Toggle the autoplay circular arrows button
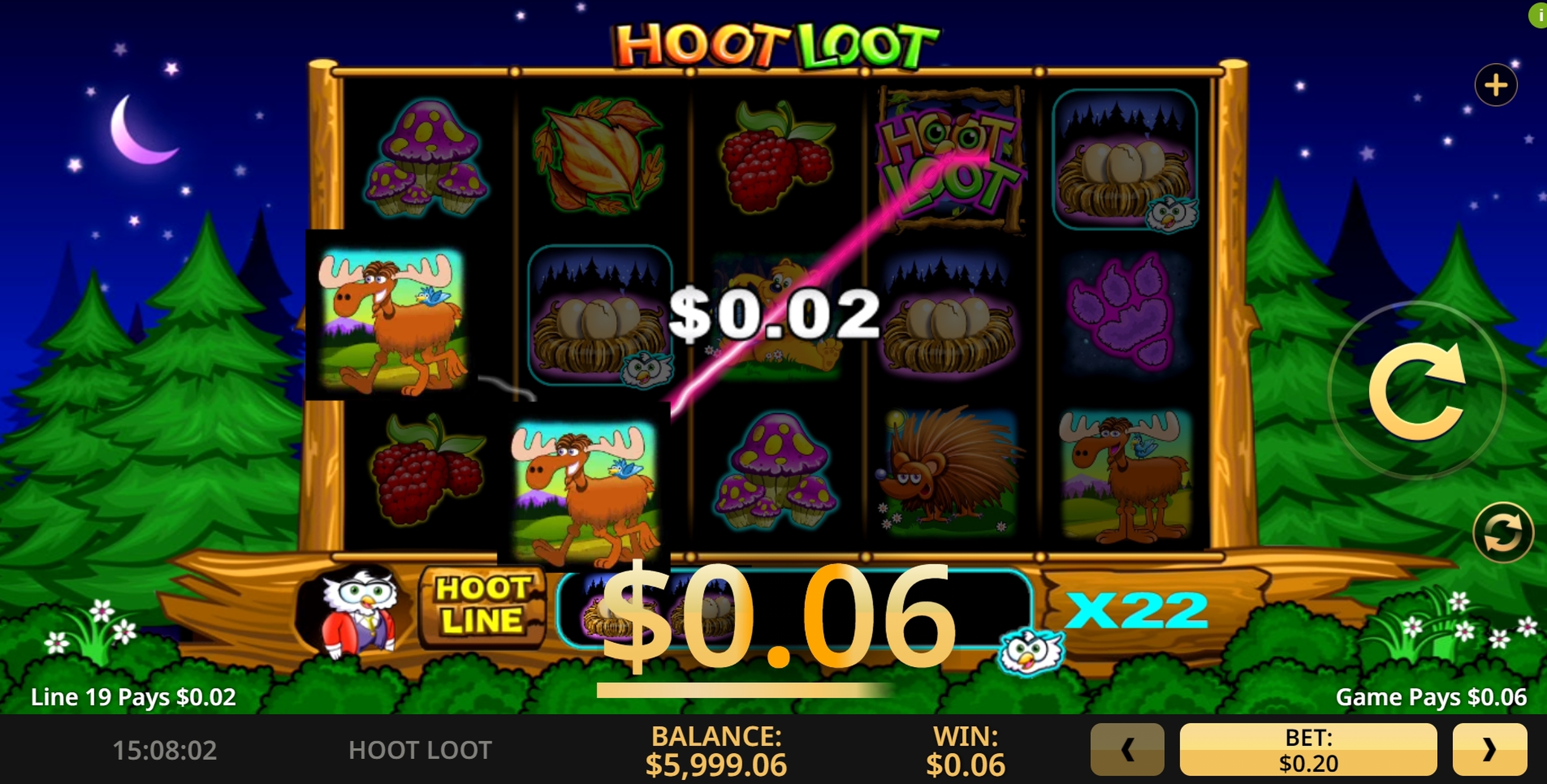 (1503, 532)
